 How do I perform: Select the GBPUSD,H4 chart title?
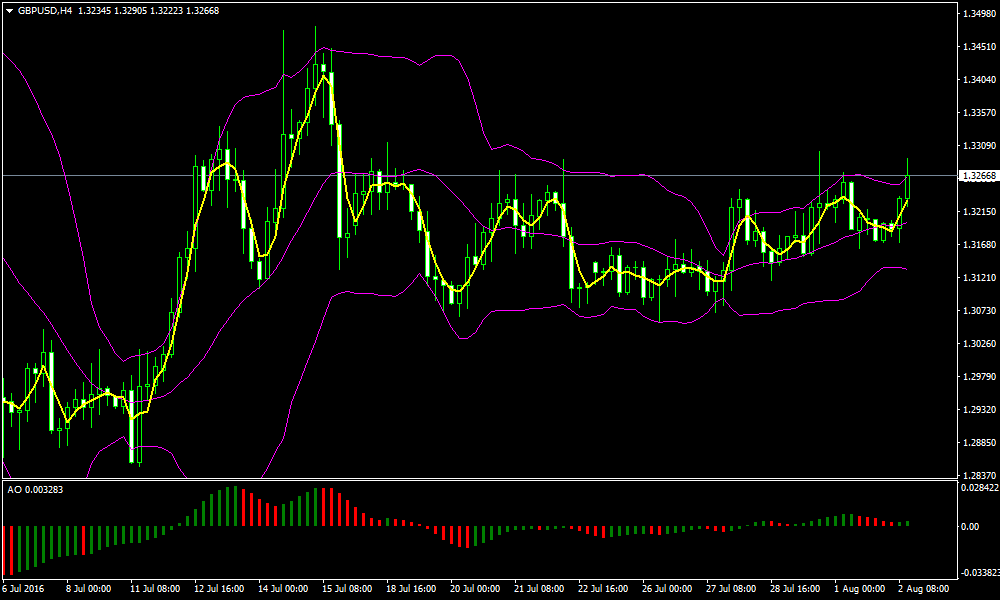point(45,11)
